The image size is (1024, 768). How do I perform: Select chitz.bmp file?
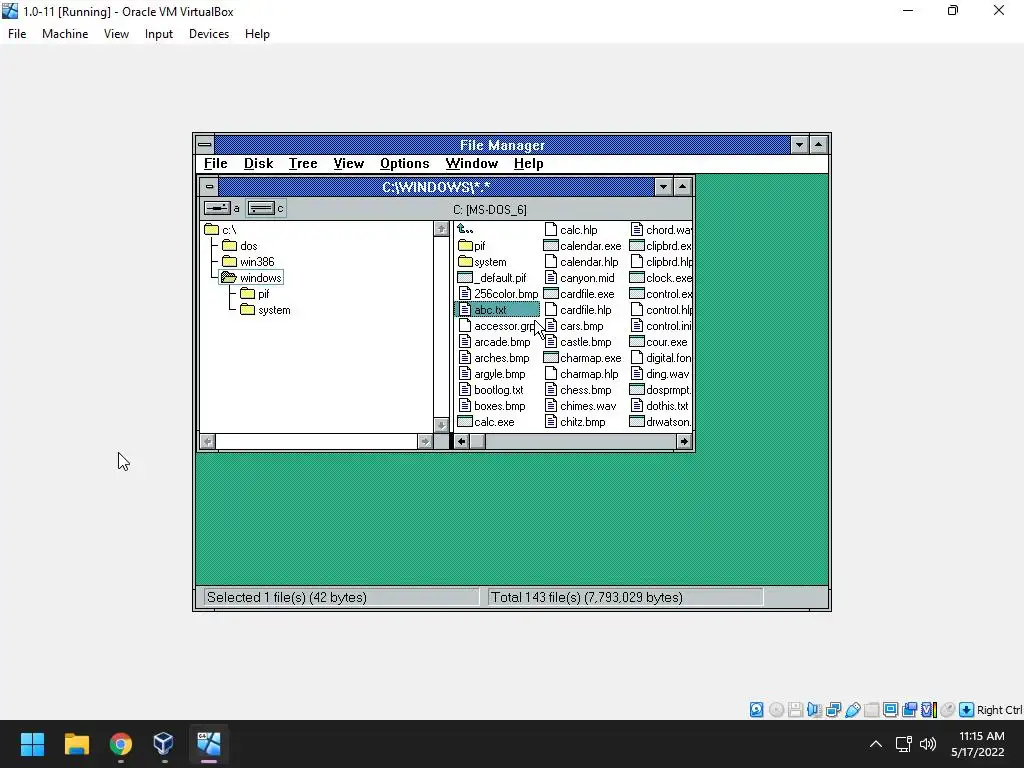(575, 422)
